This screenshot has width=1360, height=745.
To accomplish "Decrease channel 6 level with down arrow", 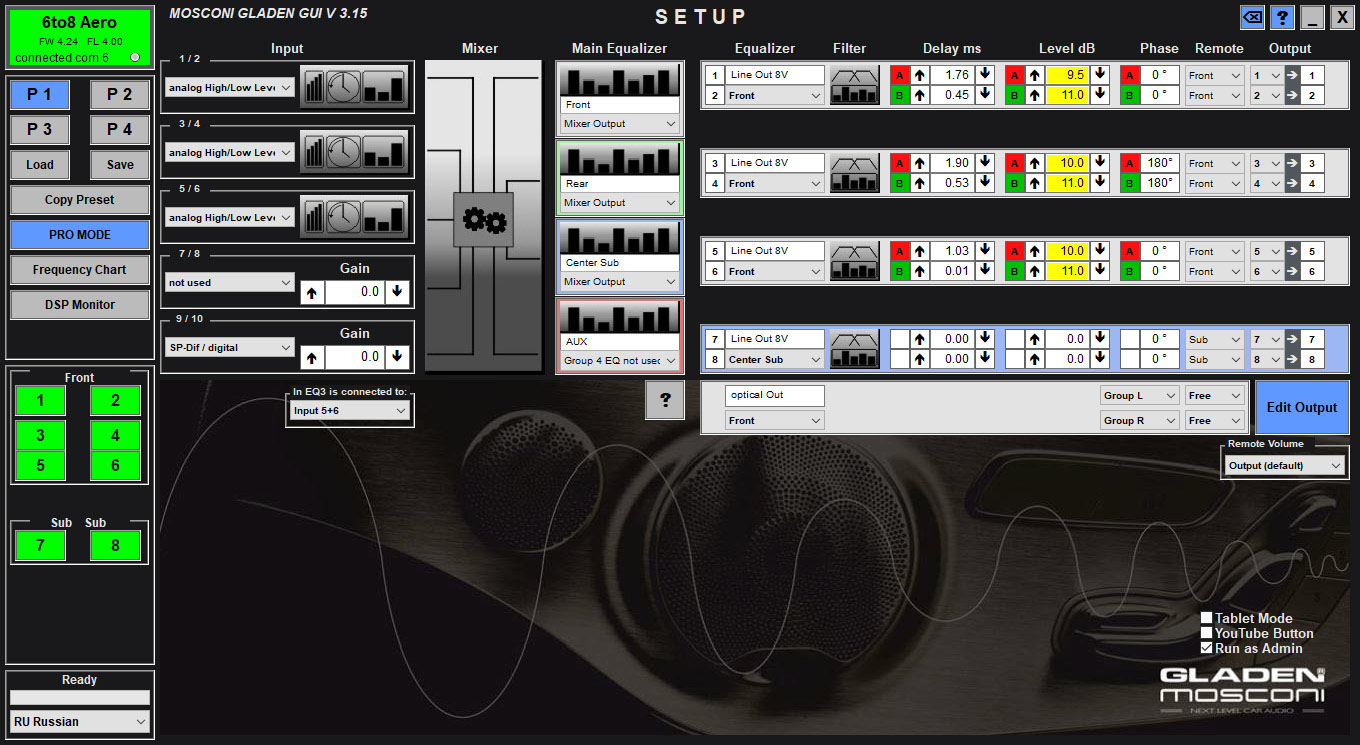I will coord(1100,271).
